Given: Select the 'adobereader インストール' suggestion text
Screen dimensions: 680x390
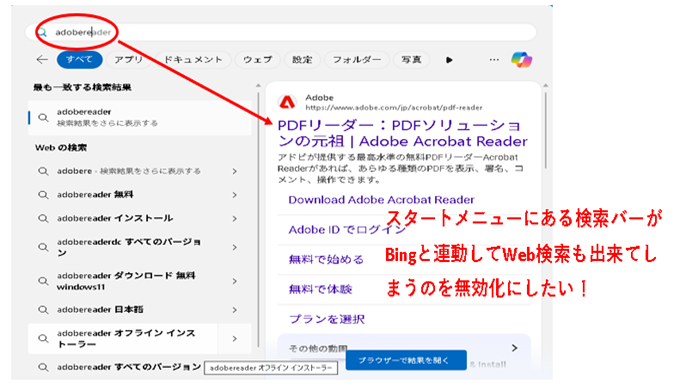Looking at the screenshot, I should point(115,218).
